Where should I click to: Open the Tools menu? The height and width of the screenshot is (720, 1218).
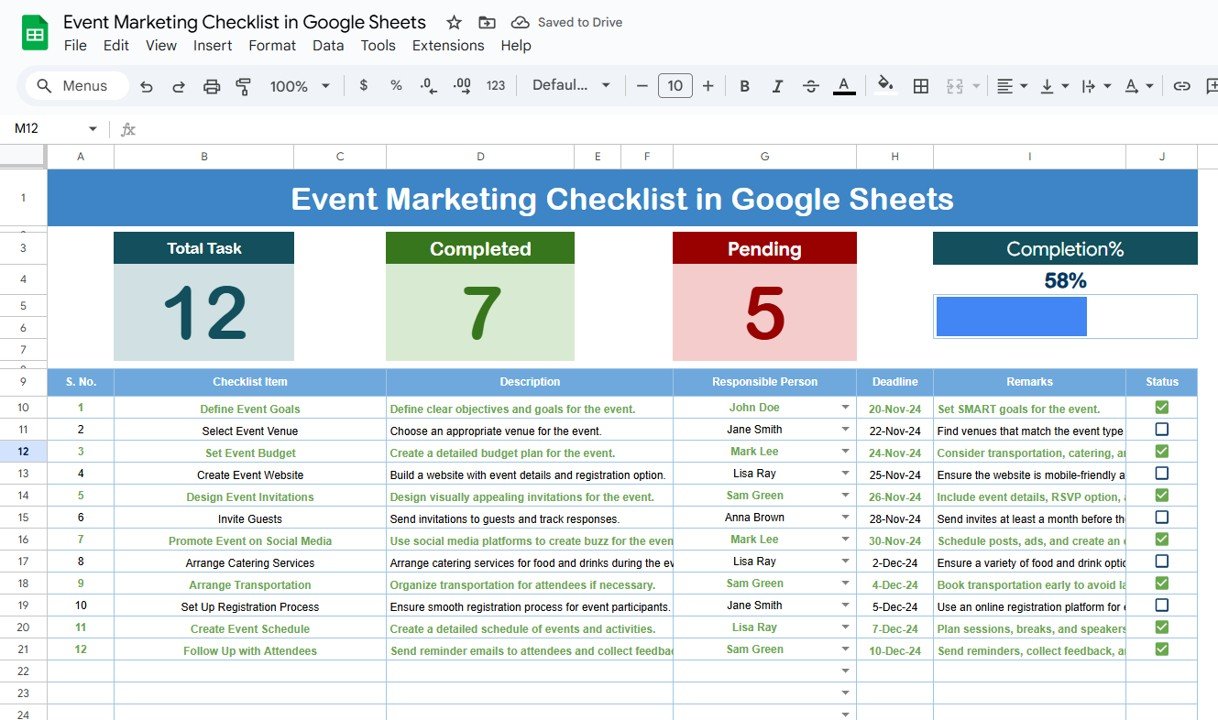tap(378, 45)
